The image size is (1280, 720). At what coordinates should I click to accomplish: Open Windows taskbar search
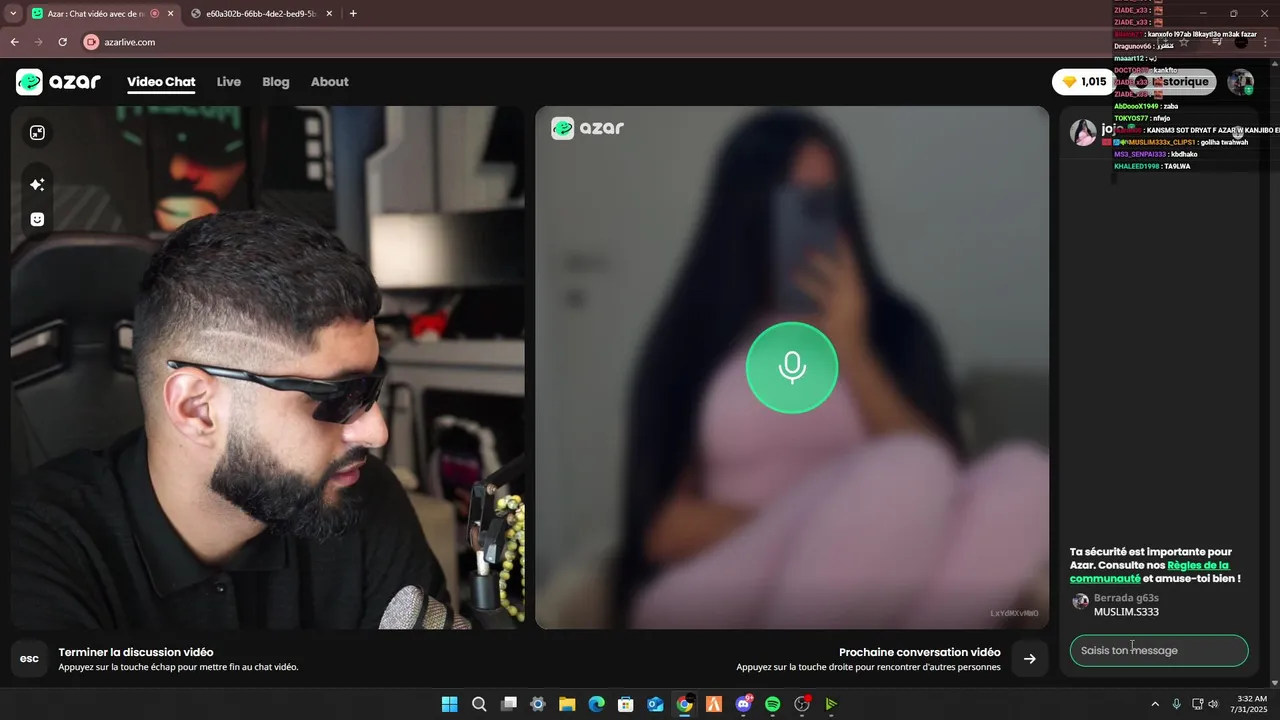(479, 704)
